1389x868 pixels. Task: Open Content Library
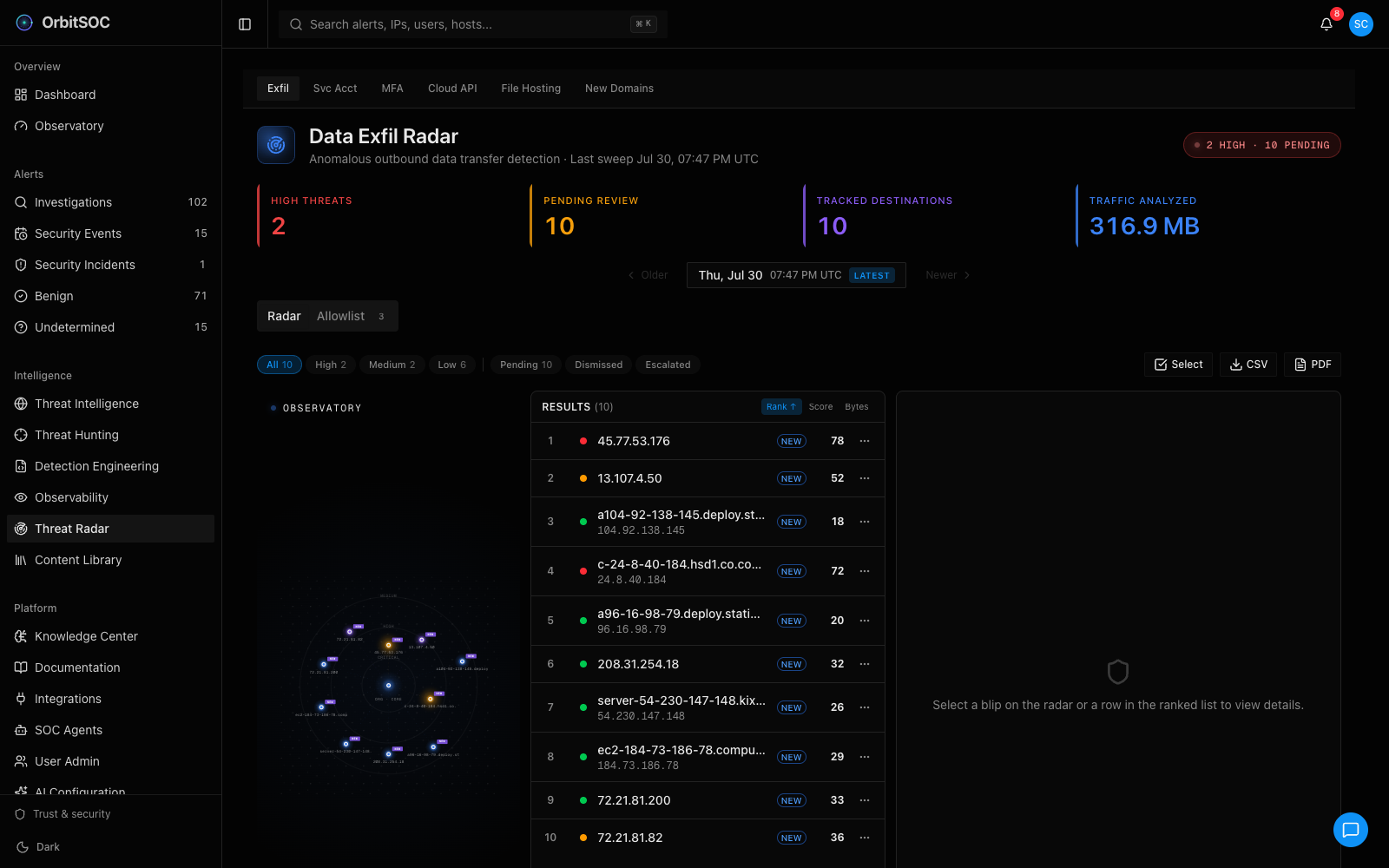pyautogui.click(x=110, y=560)
